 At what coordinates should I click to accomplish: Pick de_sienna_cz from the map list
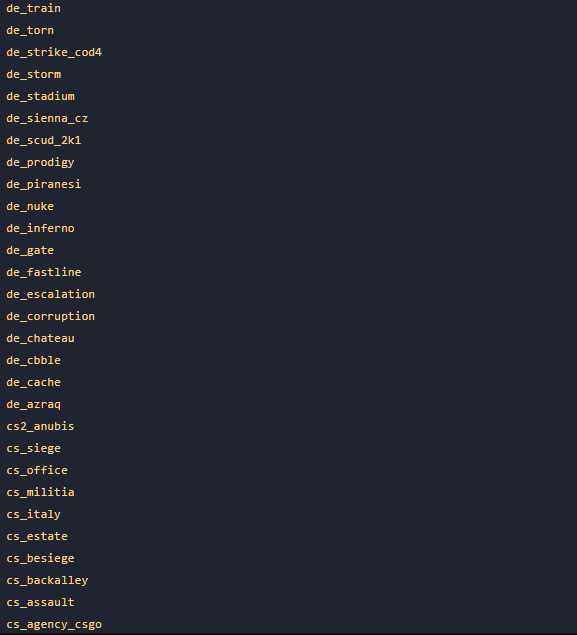(x=47, y=118)
